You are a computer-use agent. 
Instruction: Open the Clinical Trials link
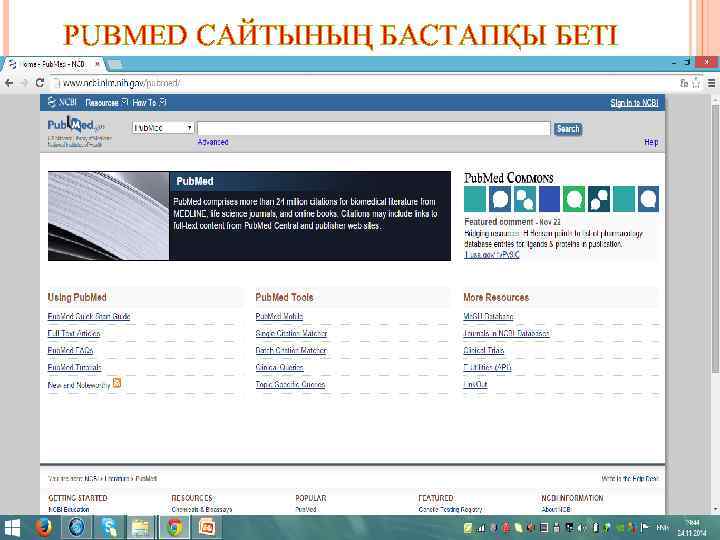(x=484, y=350)
